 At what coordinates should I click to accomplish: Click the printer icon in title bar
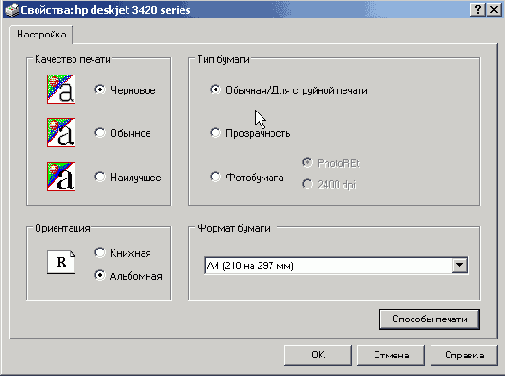tap(12, 10)
